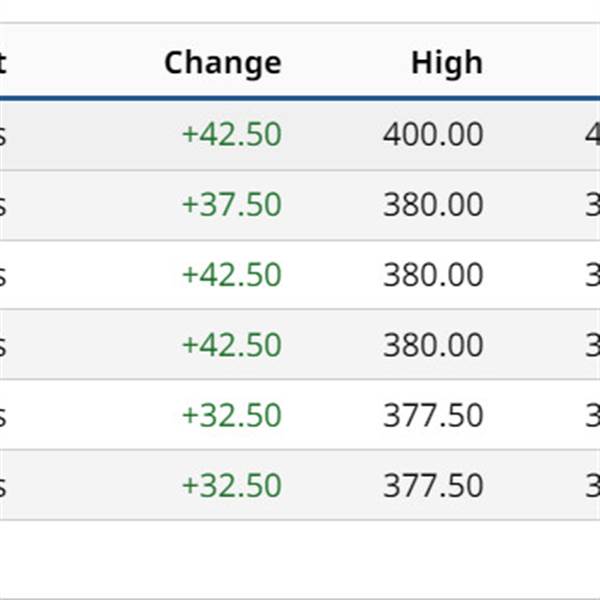Click the cut-off cell left of +37.50
Image resolution: width=600 pixels, height=600 pixels.
click(x=3, y=205)
